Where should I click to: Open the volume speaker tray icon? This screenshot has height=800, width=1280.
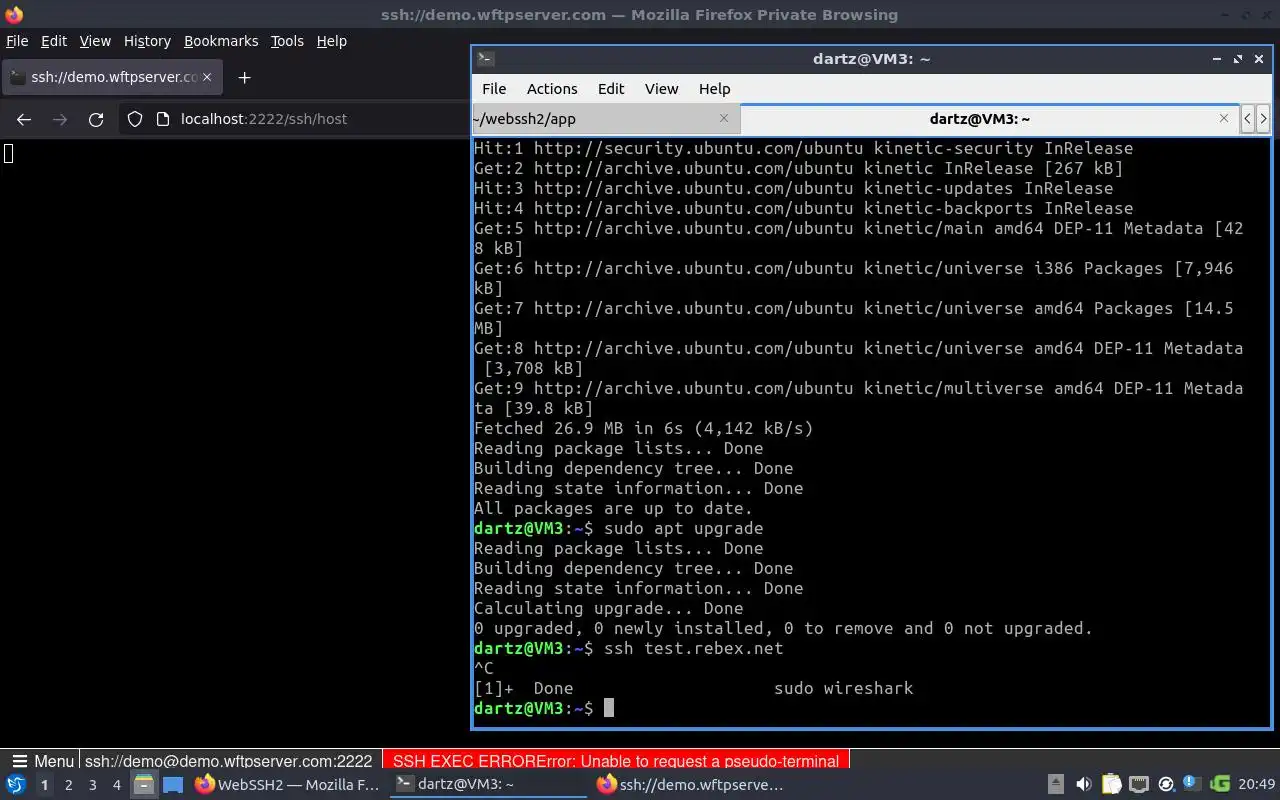1083,785
